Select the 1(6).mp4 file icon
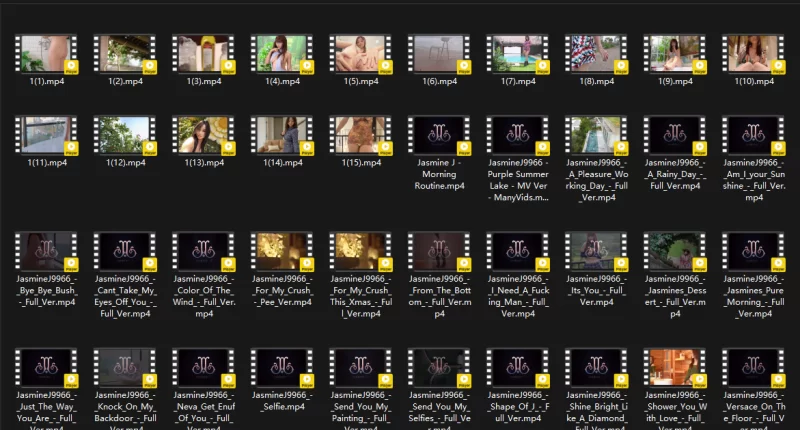 point(439,54)
